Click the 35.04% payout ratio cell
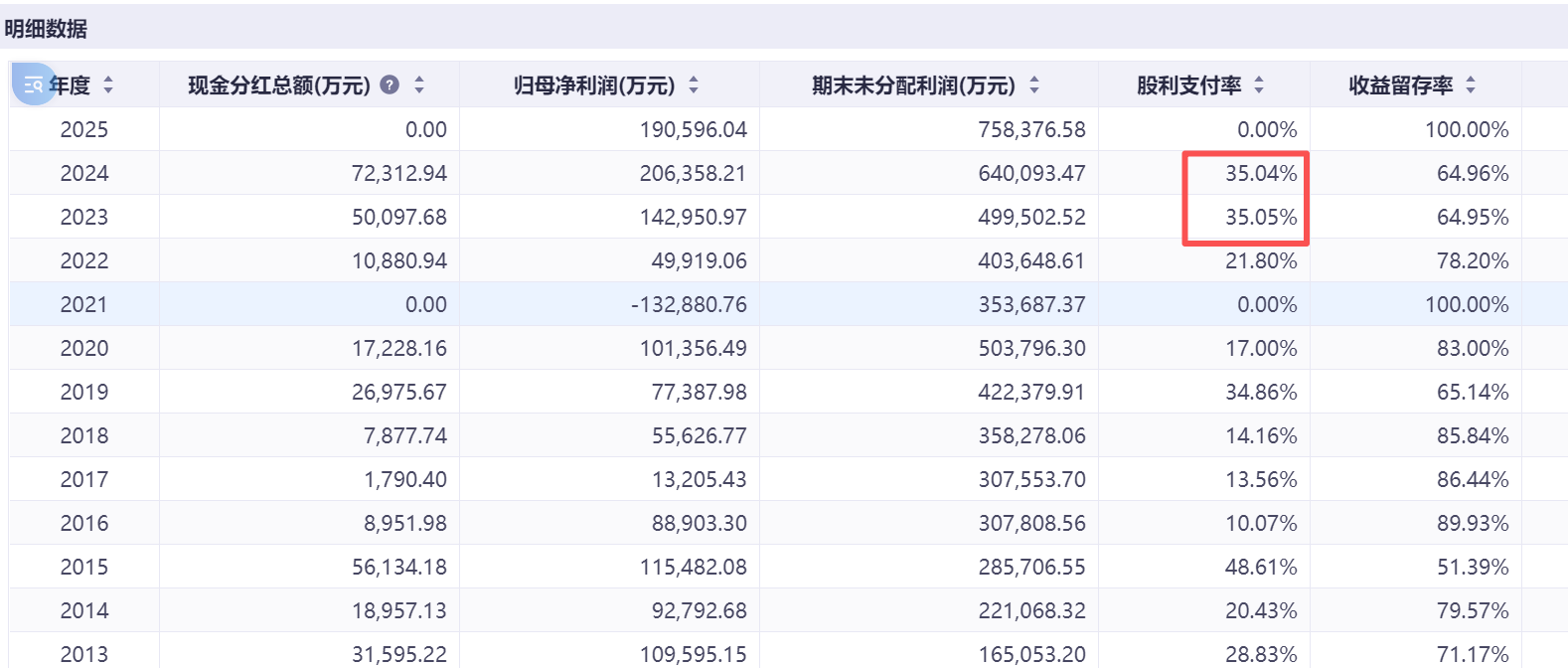Image resolution: width=1568 pixels, height=668 pixels. (x=1260, y=173)
